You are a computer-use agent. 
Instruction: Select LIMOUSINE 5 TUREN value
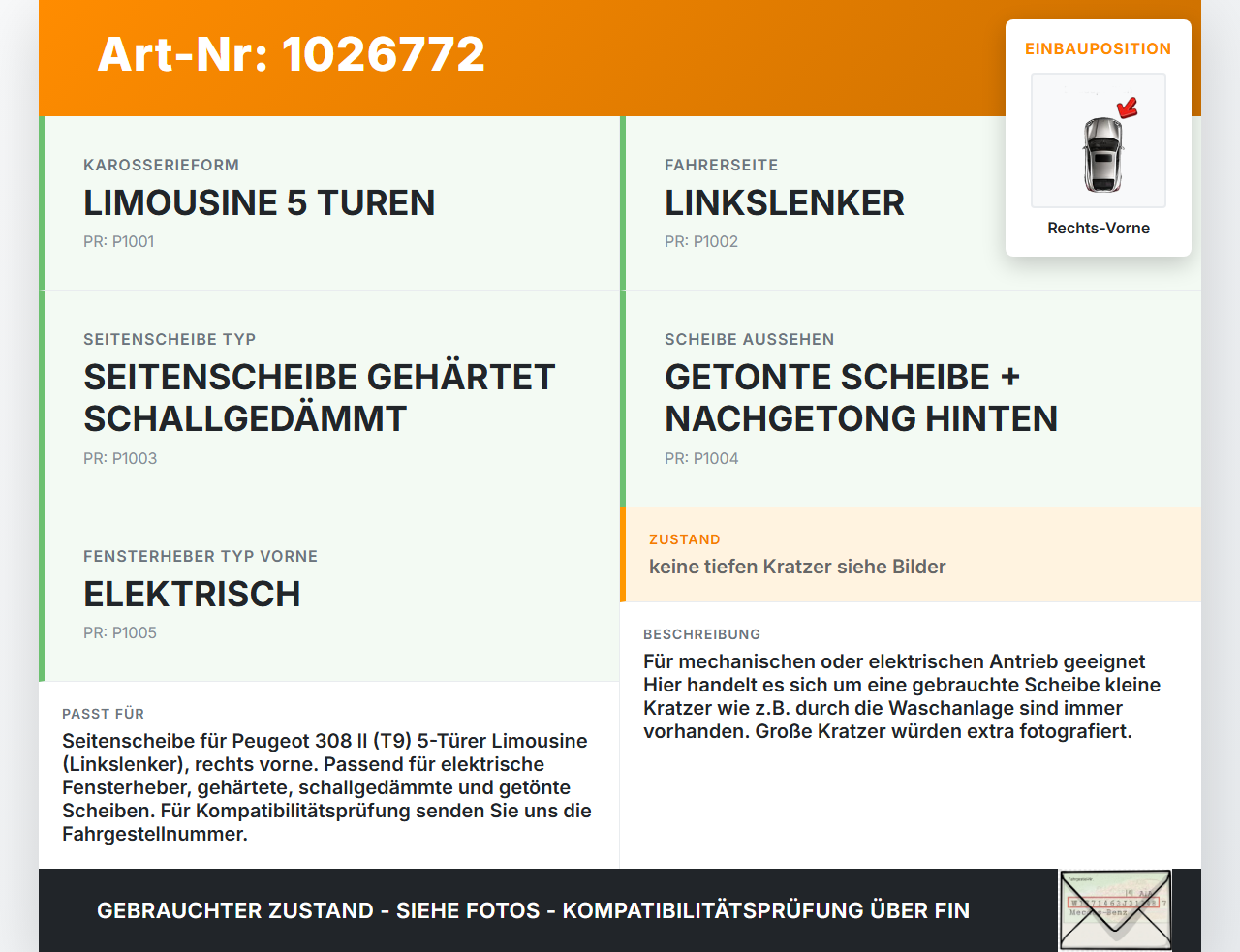[x=259, y=202]
